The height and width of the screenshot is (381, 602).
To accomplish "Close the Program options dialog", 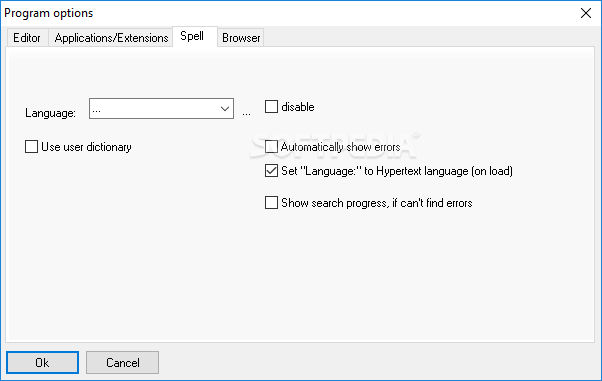I will pos(586,13).
